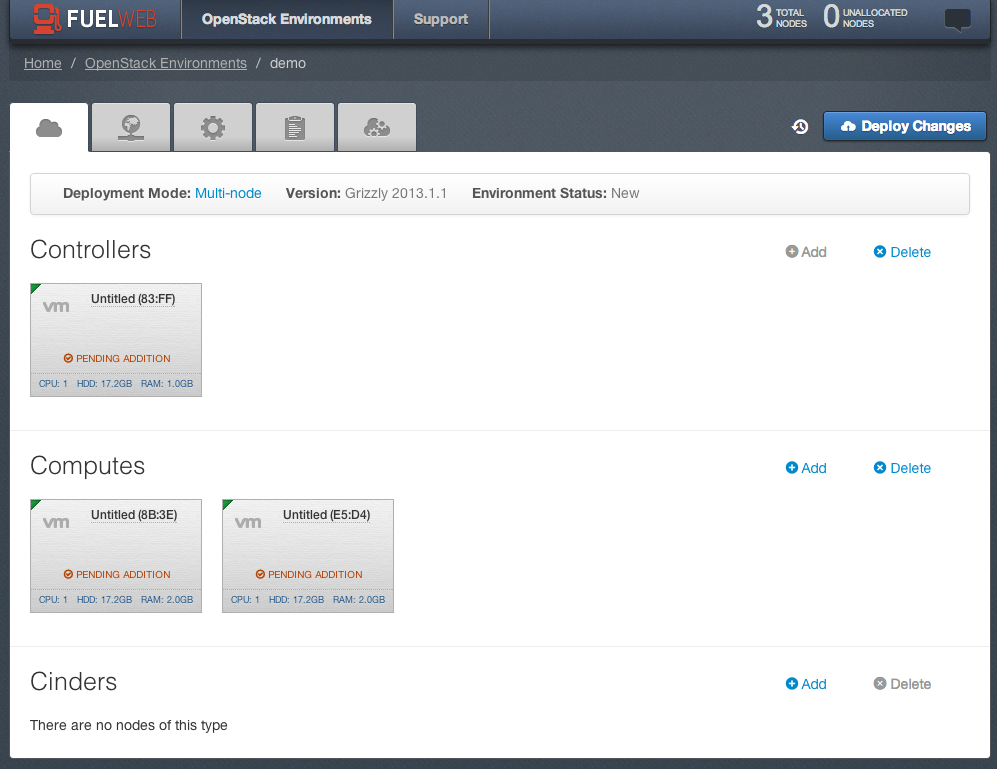Click Add in the Controllers section
The height and width of the screenshot is (769, 997).
tap(806, 252)
